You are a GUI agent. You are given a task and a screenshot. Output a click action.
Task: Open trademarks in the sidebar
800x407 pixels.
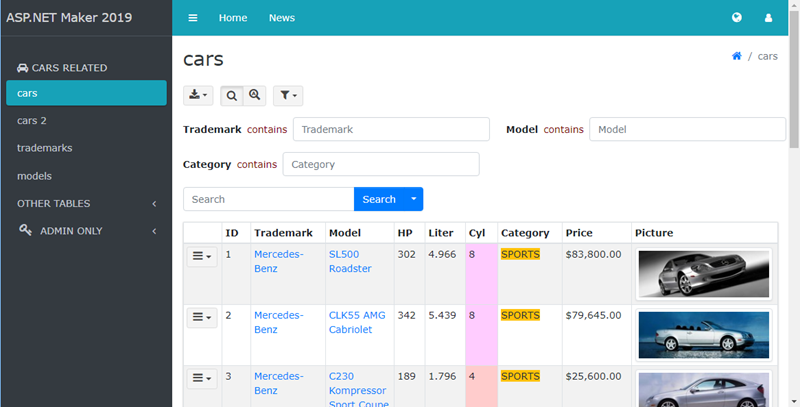pos(86,148)
